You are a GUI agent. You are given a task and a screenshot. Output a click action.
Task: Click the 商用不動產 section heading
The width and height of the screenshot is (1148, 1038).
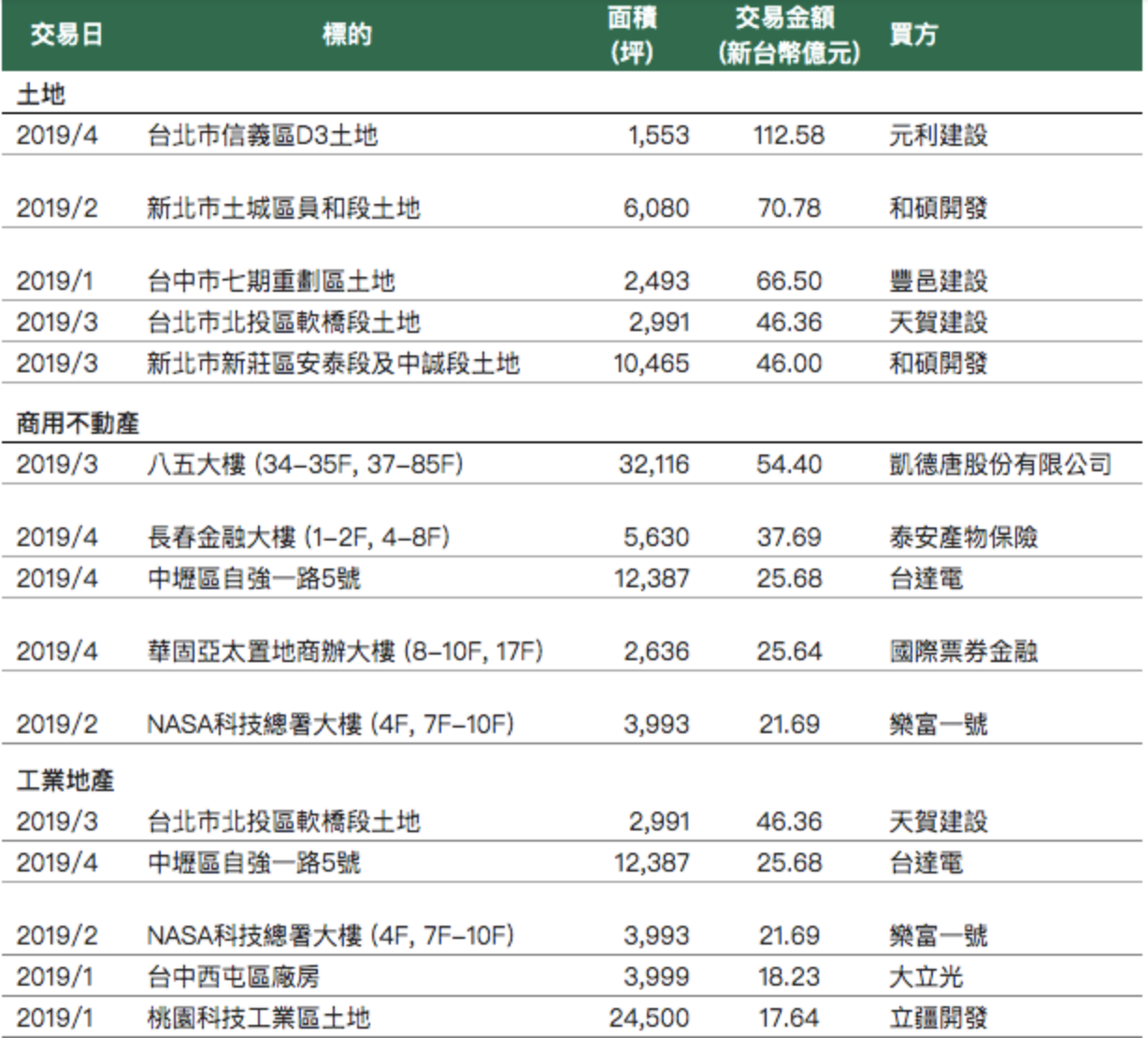(78, 424)
